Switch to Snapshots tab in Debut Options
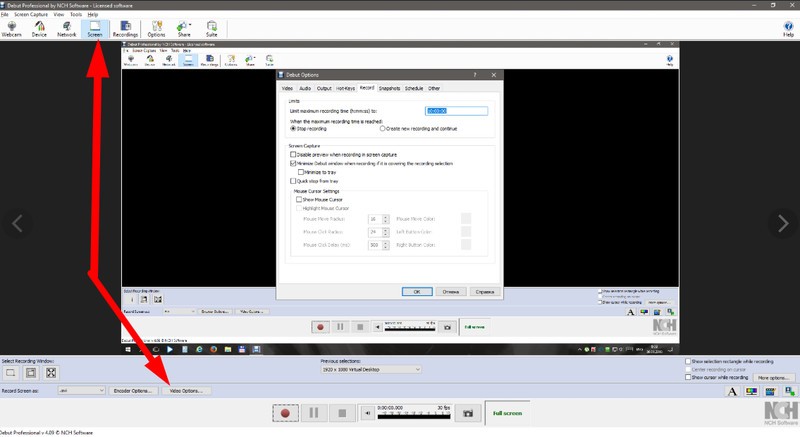The image size is (800, 437). (389, 88)
